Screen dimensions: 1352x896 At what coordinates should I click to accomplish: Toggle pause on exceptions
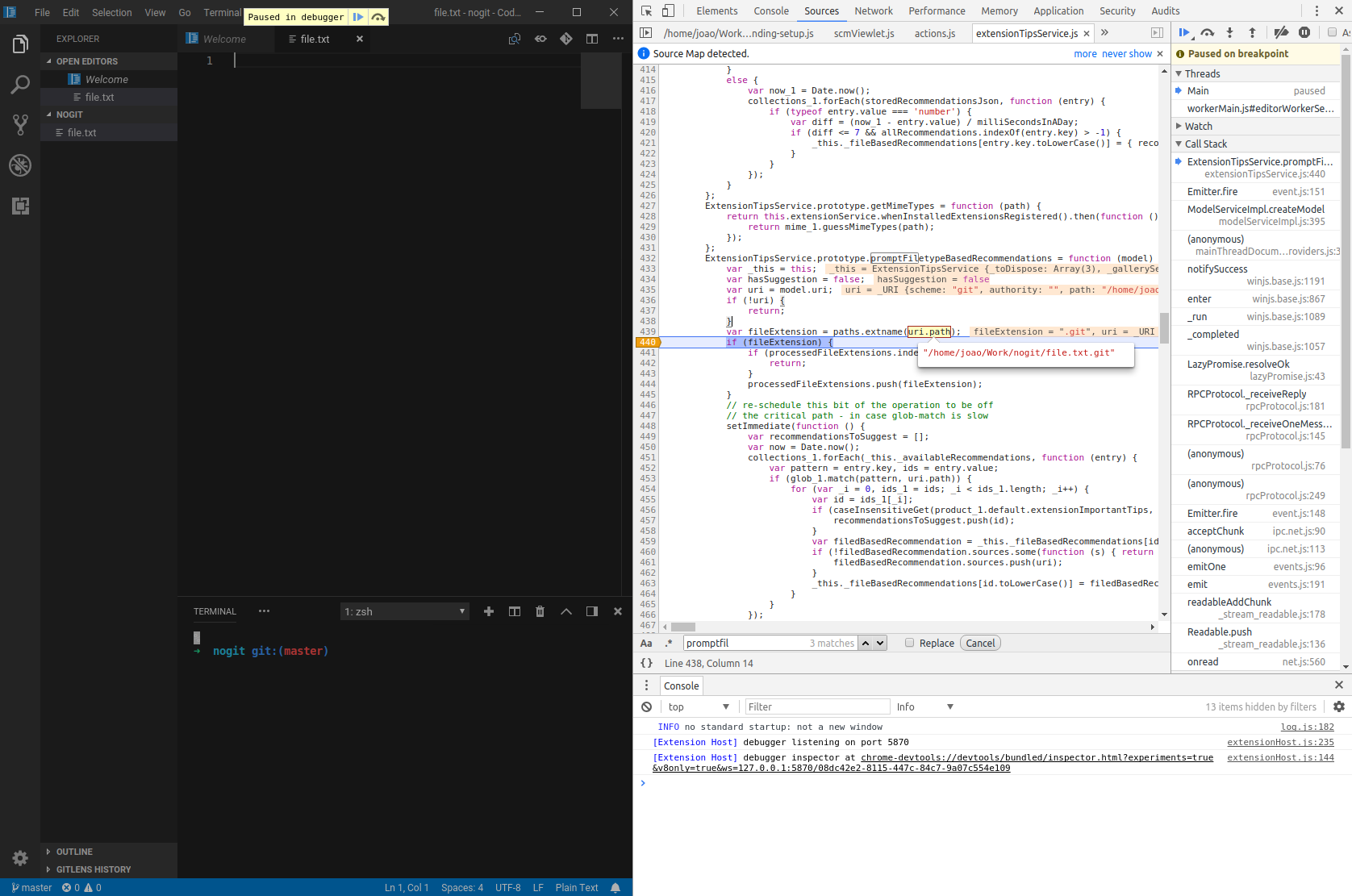(1305, 32)
